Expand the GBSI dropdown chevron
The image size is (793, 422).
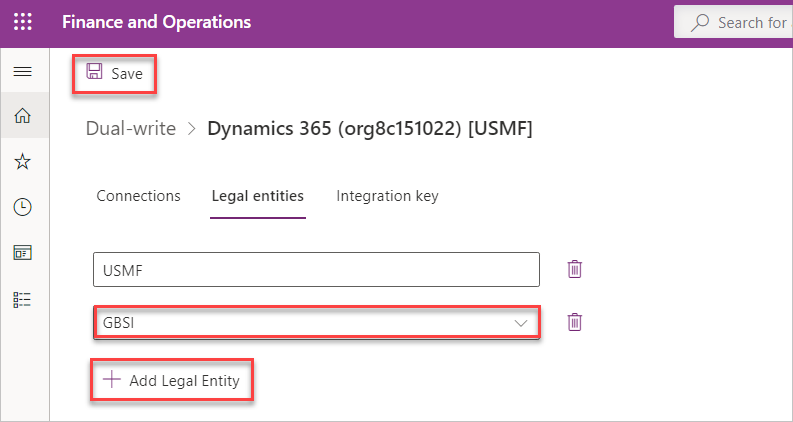click(521, 323)
